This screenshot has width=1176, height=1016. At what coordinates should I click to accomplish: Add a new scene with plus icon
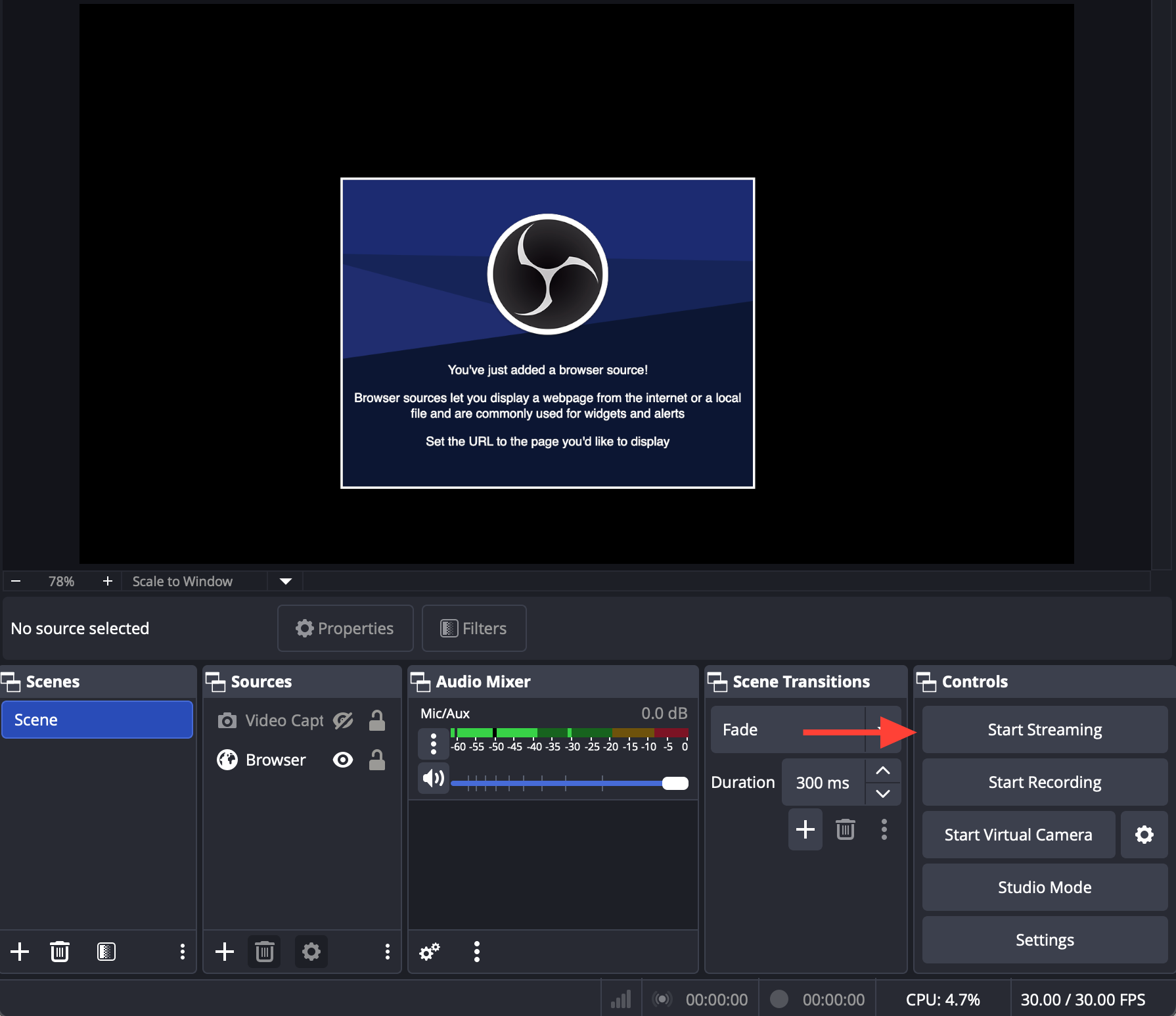click(20, 952)
